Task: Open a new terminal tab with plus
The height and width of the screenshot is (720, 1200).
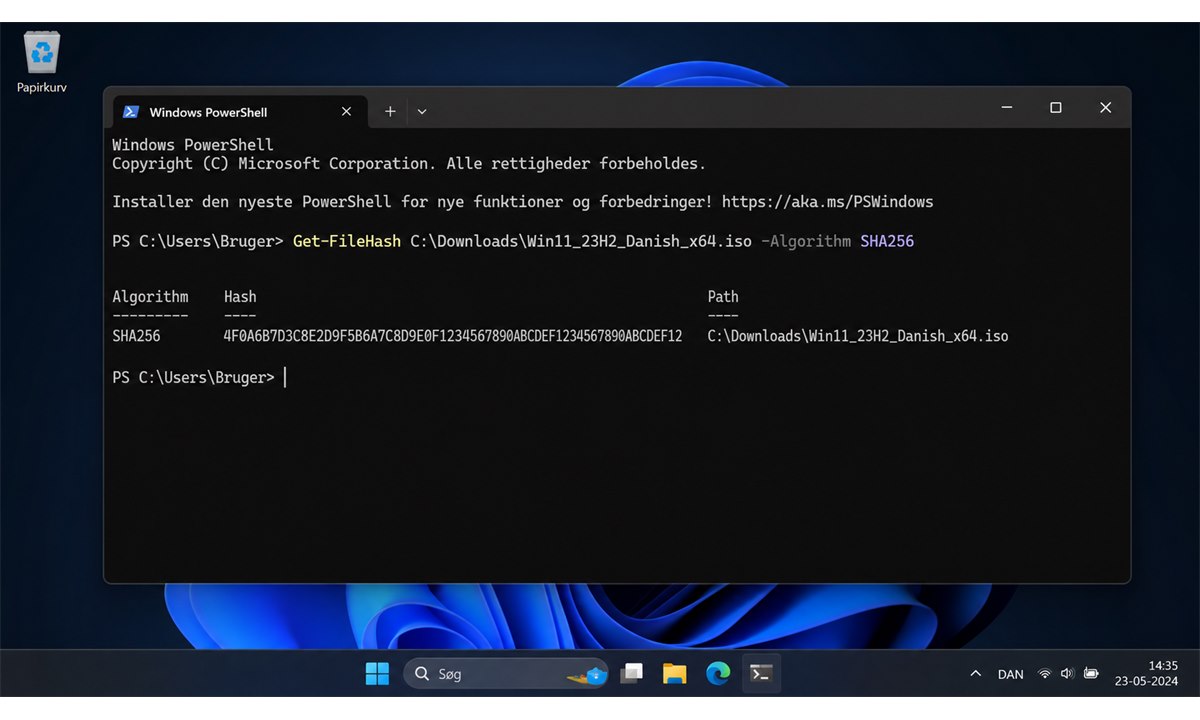Action: point(390,112)
